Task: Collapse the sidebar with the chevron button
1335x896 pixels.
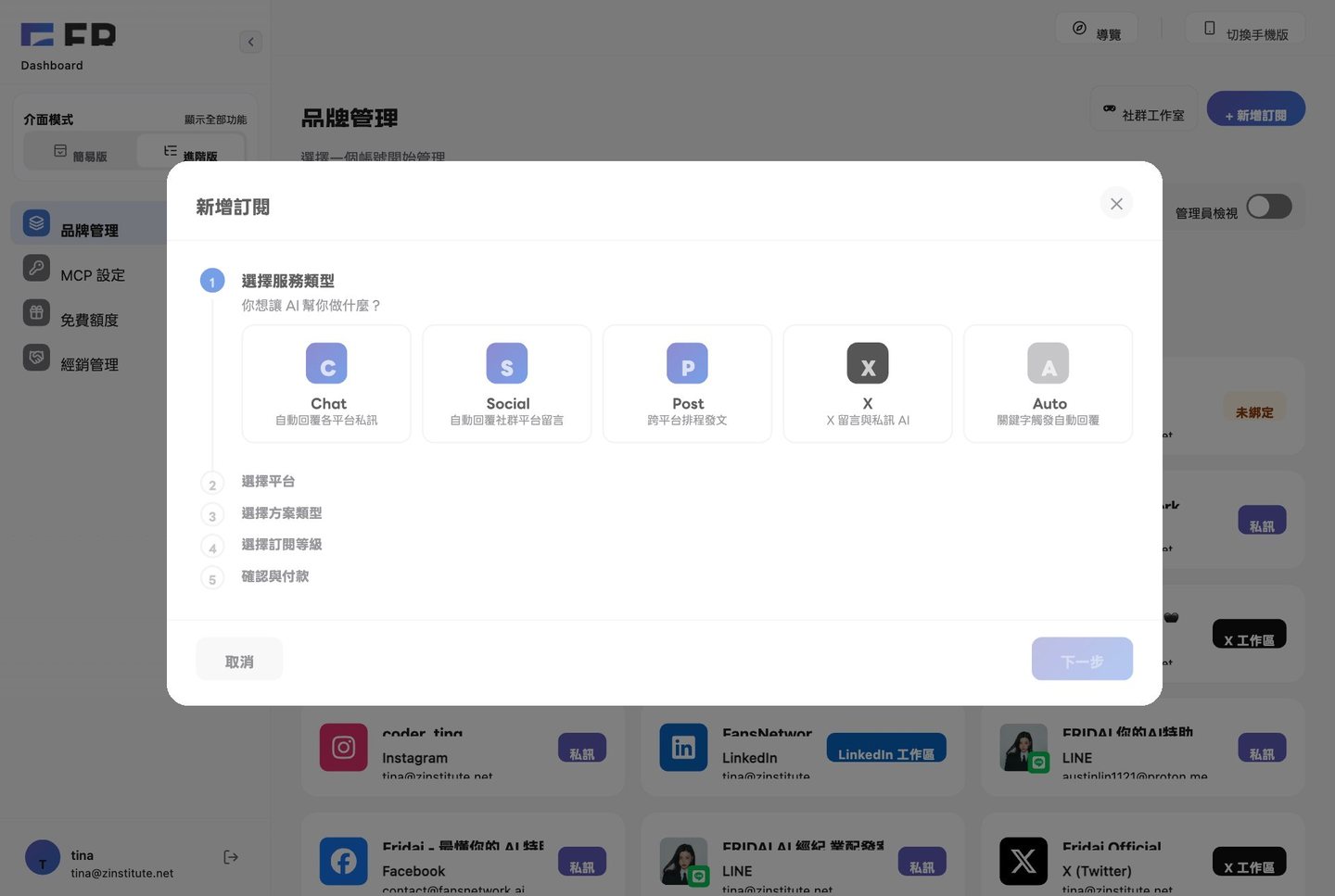Action: (x=250, y=42)
